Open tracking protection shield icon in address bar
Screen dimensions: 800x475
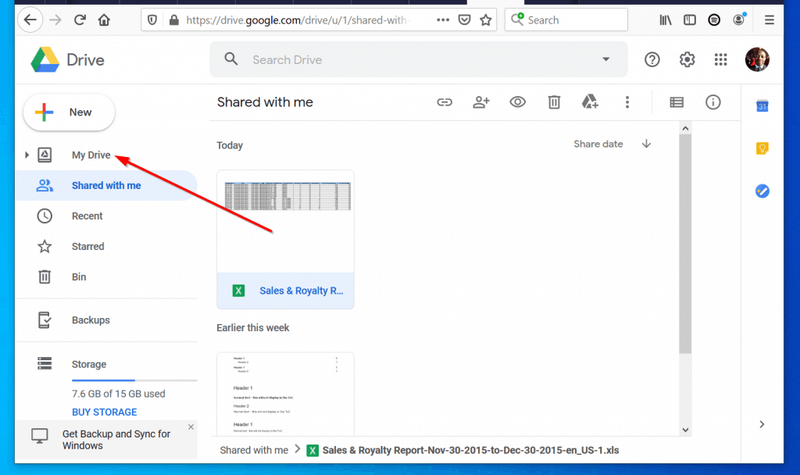click(x=152, y=20)
